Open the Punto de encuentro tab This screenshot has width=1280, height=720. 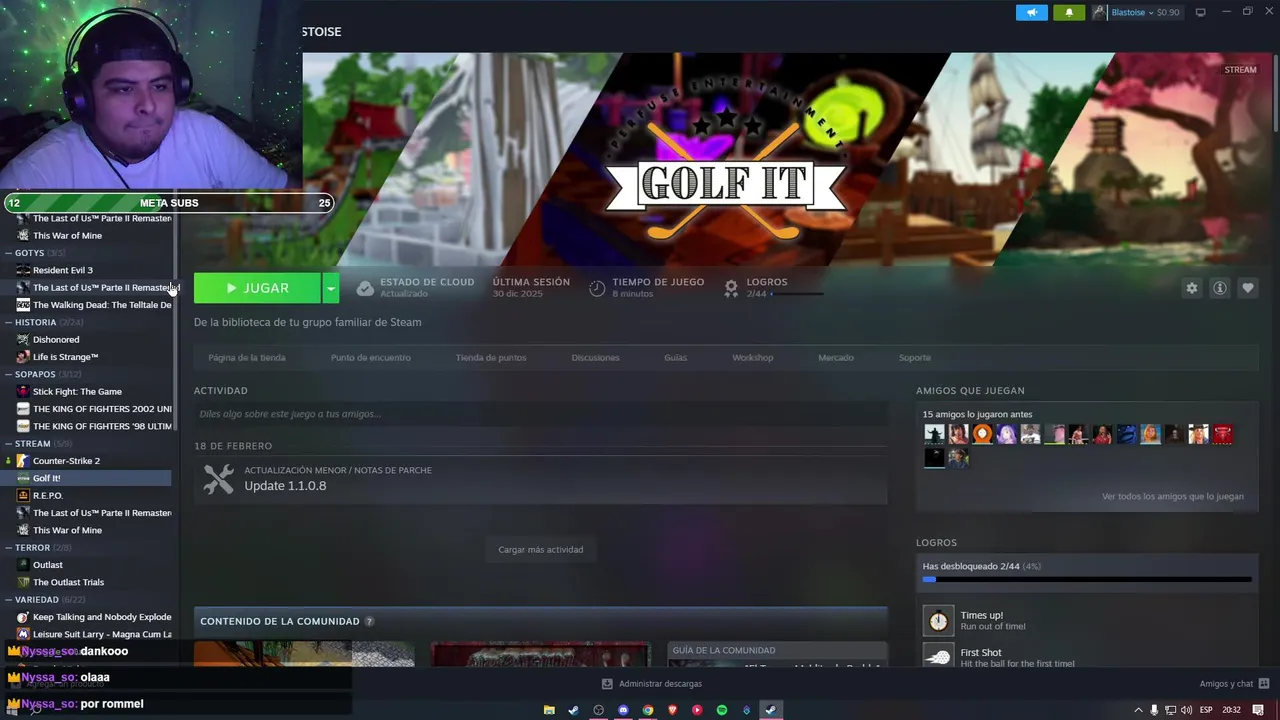(371, 357)
